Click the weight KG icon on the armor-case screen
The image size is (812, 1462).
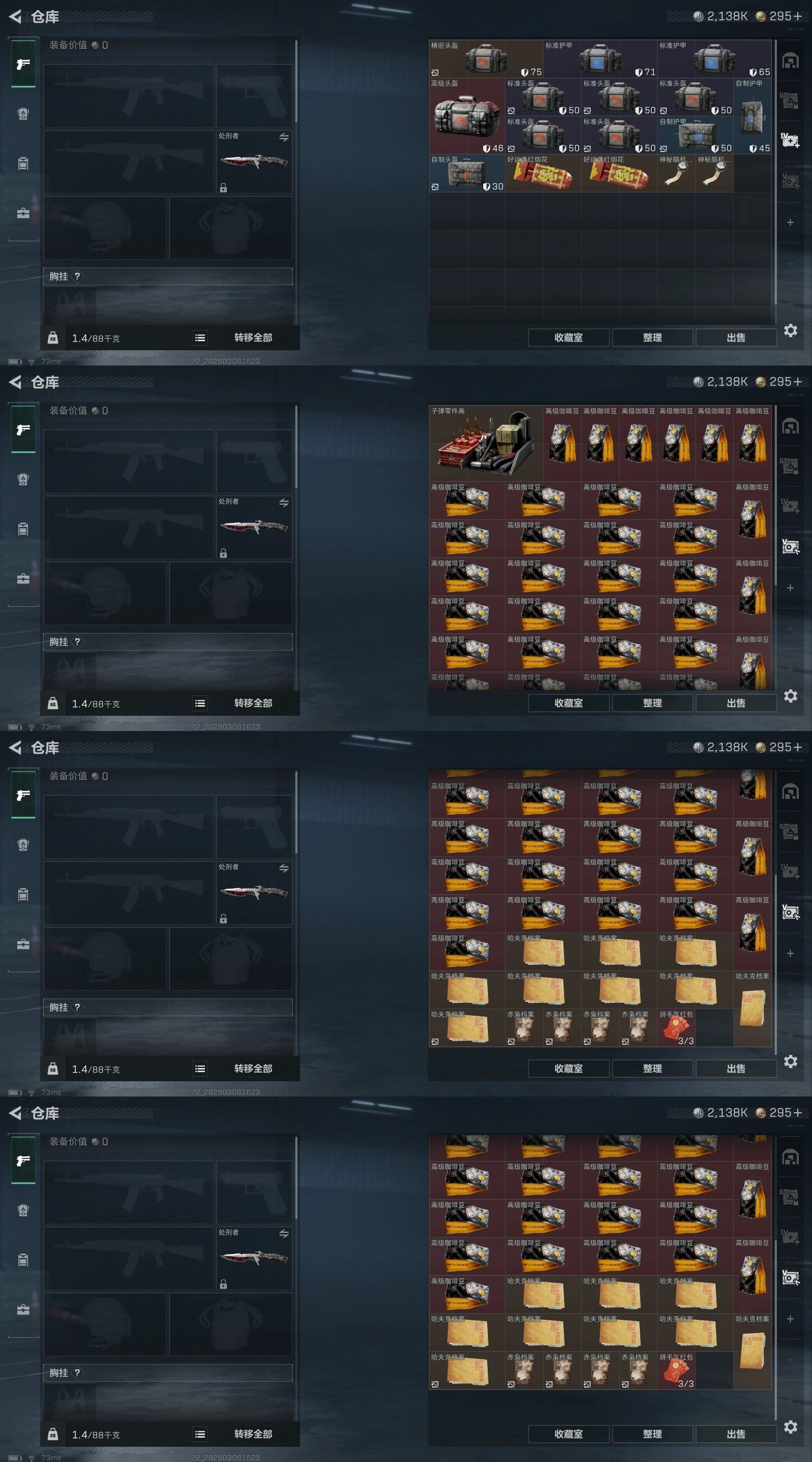pyautogui.click(x=53, y=338)
